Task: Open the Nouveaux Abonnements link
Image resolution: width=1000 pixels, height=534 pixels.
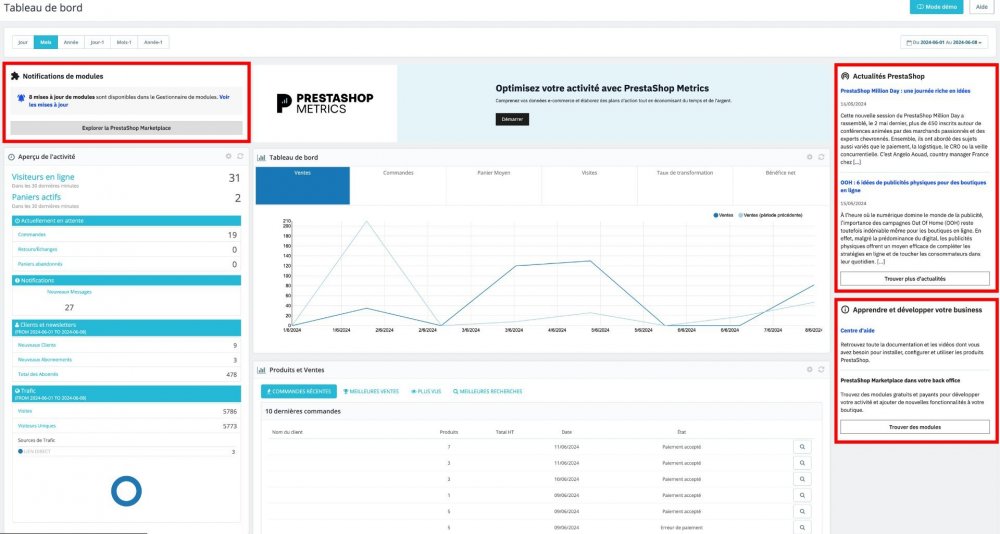Action: point(45,359)
